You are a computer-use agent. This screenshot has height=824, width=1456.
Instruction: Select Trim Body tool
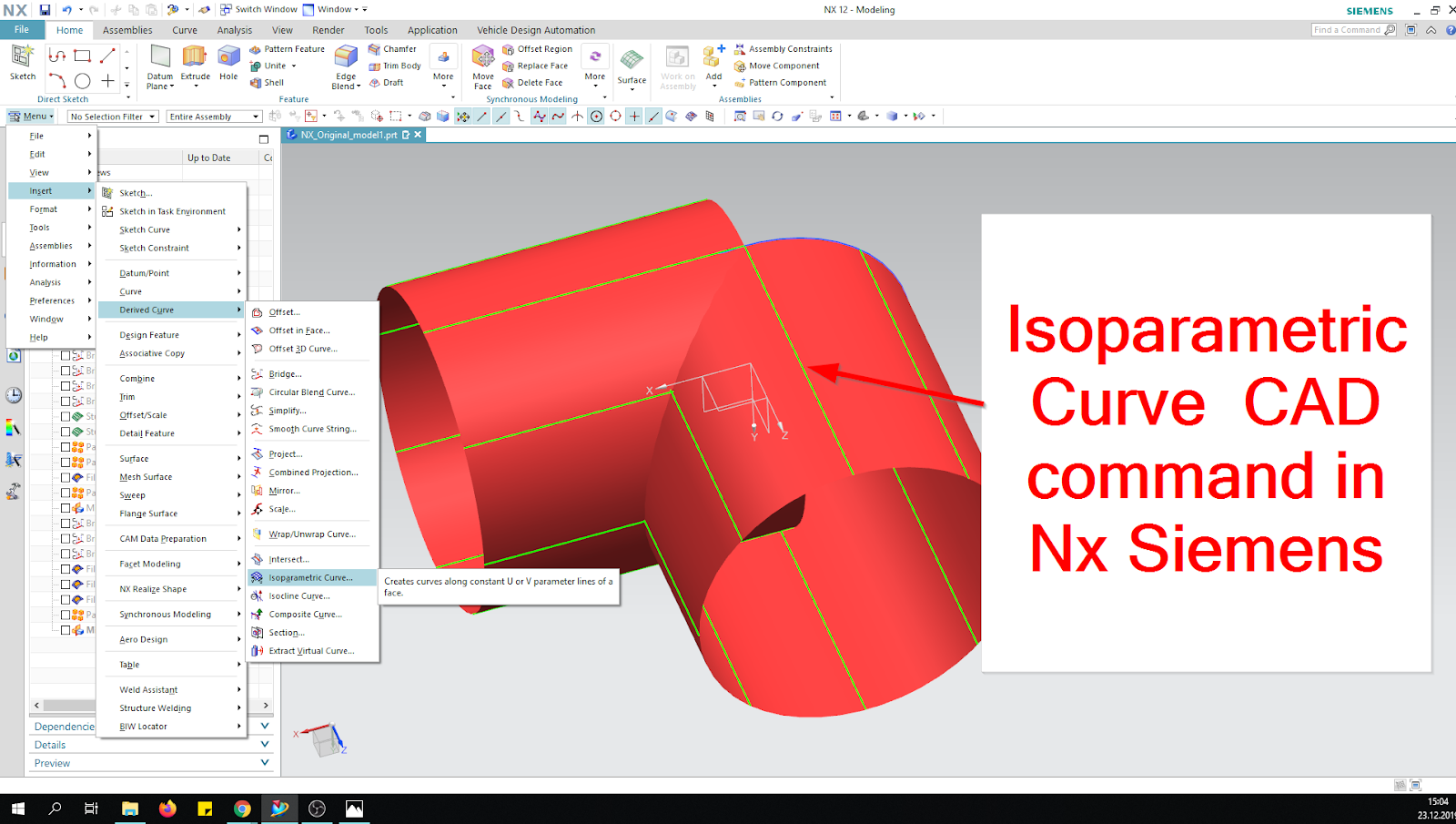(x=395, y=66)
